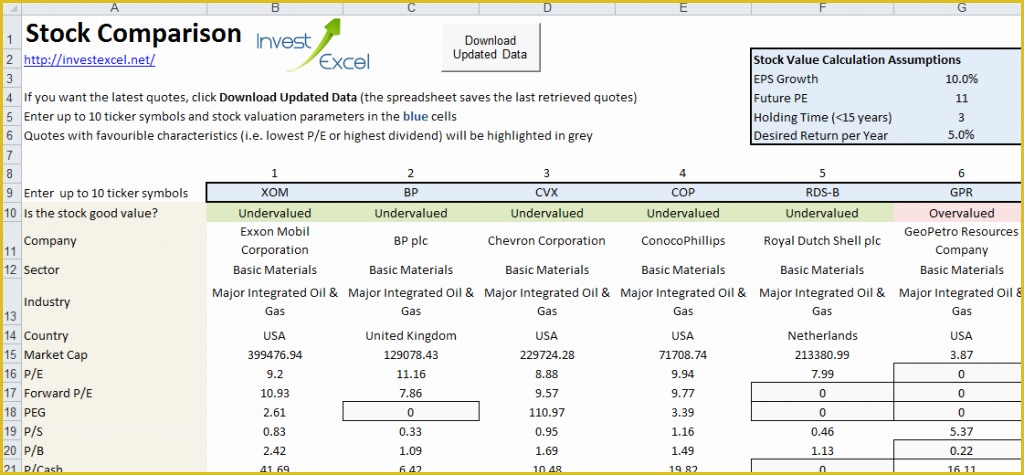Select ticker cell XOM
Screen dimensions: 1024x475
pyautogui.click(x=275, y=193)
